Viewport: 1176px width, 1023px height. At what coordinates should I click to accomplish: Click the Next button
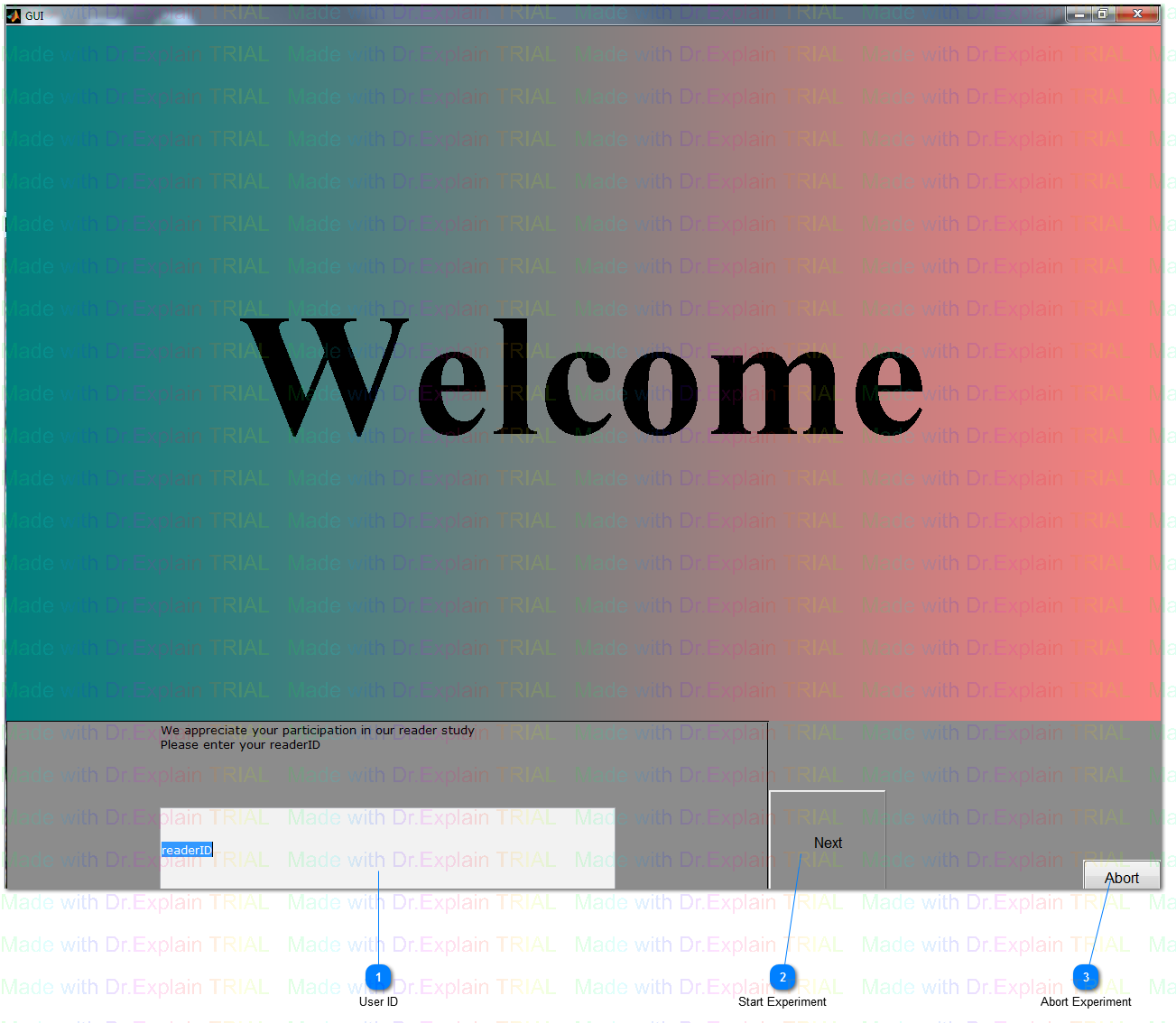pos(827,841)
